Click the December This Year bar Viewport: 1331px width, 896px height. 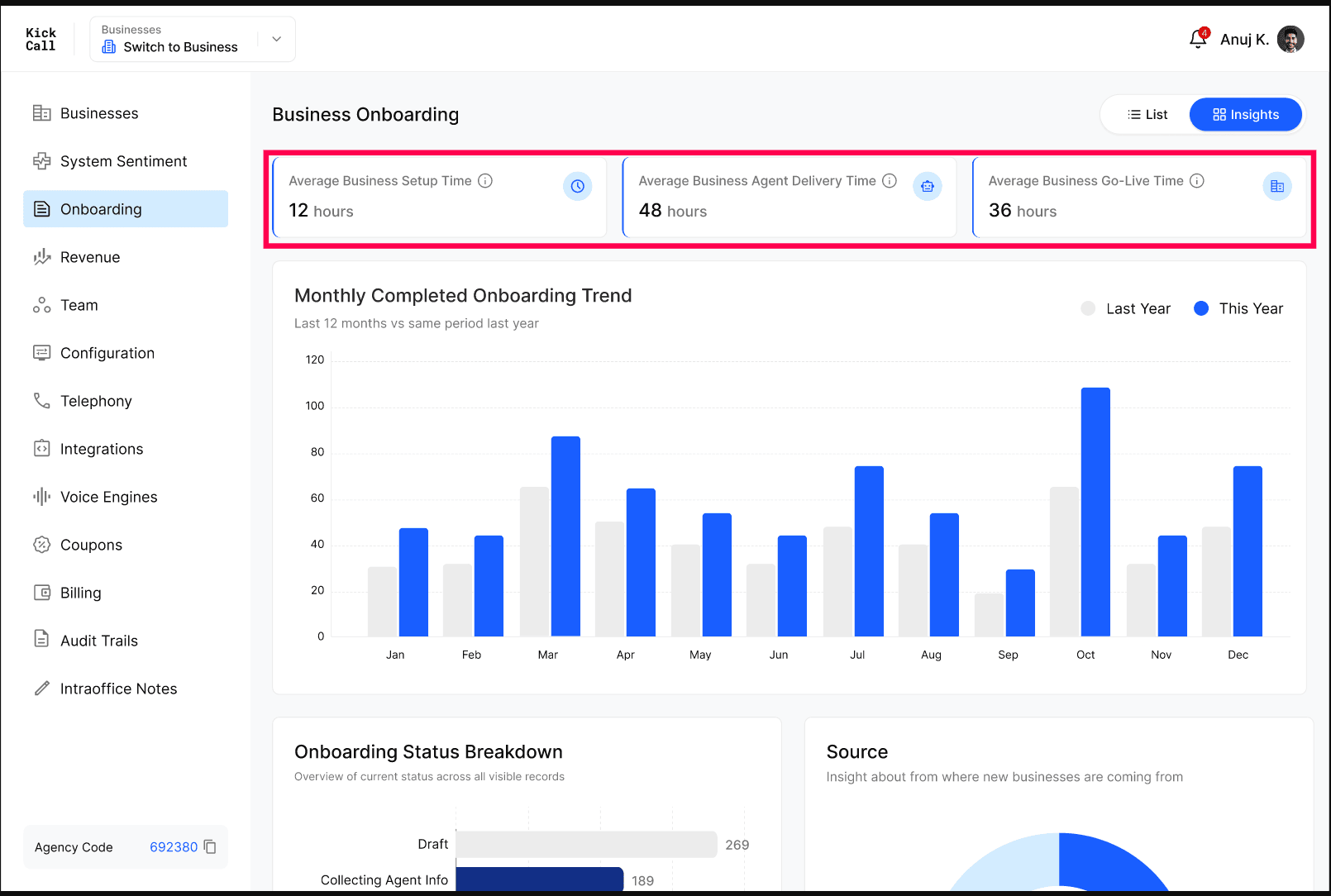point(1248,551)
